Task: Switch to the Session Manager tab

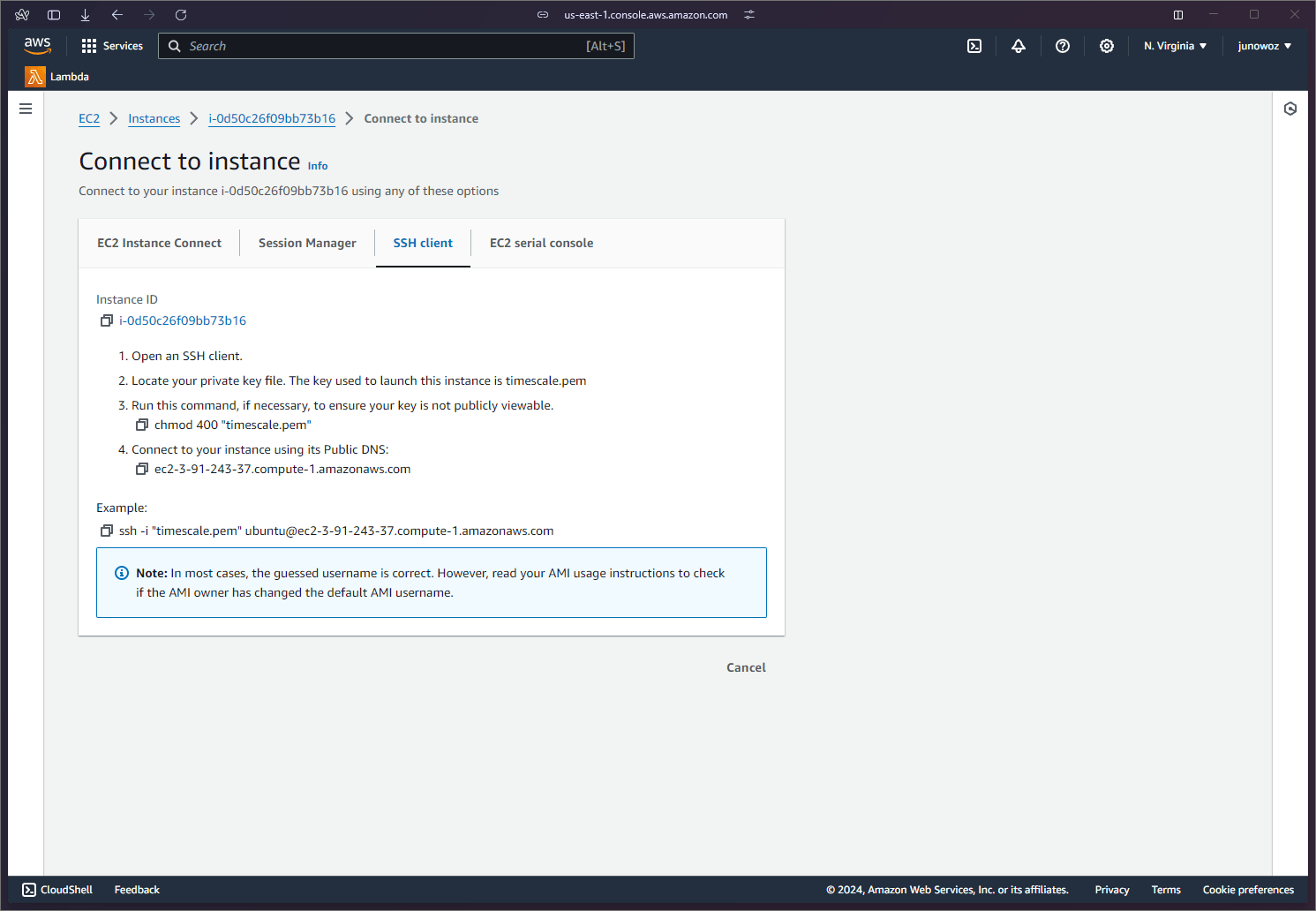Action: click(x=306, y=243)
